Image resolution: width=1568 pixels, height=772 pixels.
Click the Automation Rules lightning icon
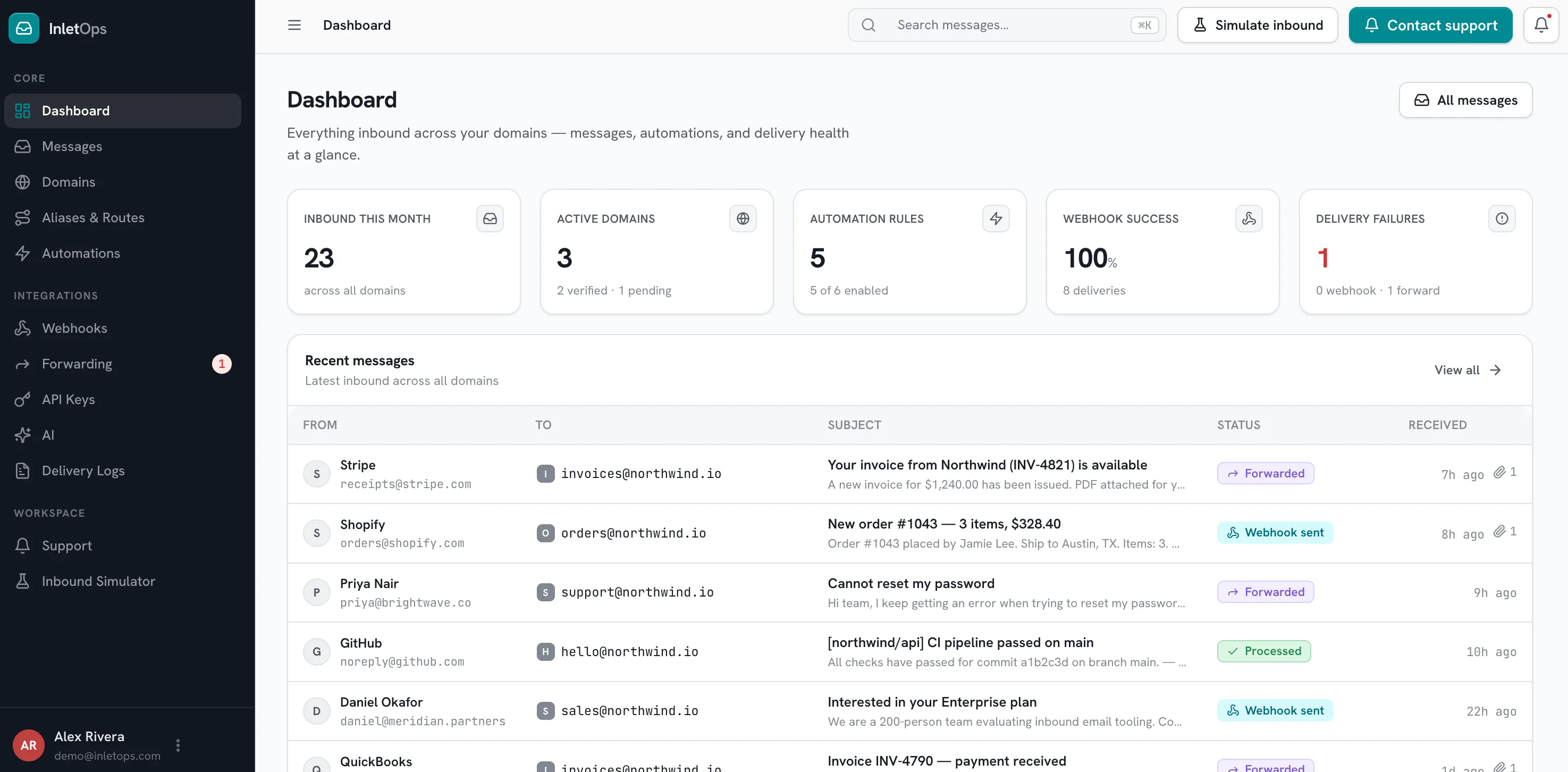(996, 219)
